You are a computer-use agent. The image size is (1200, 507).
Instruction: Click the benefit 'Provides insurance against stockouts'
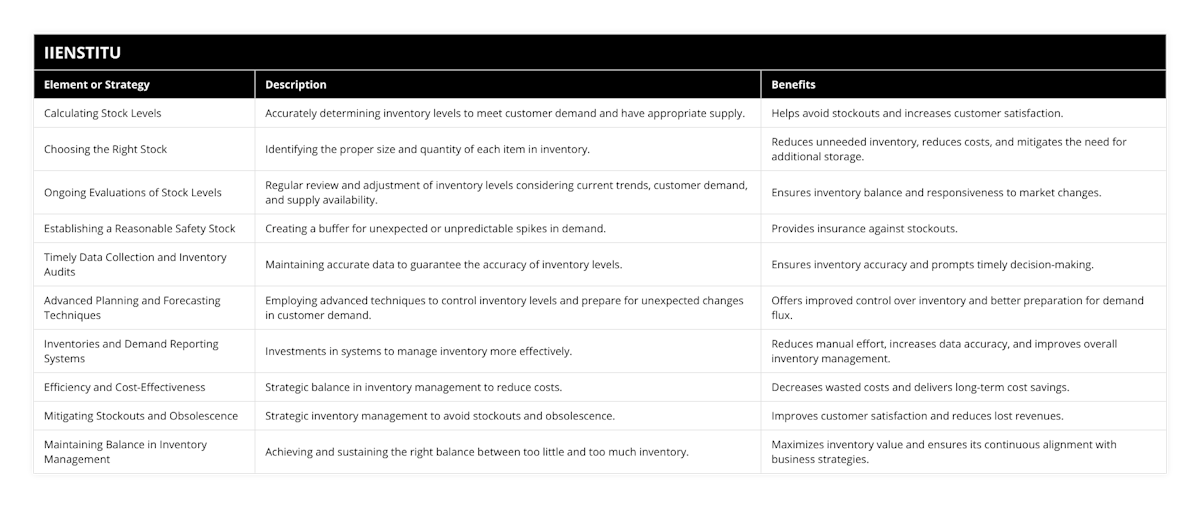point(864,228)
